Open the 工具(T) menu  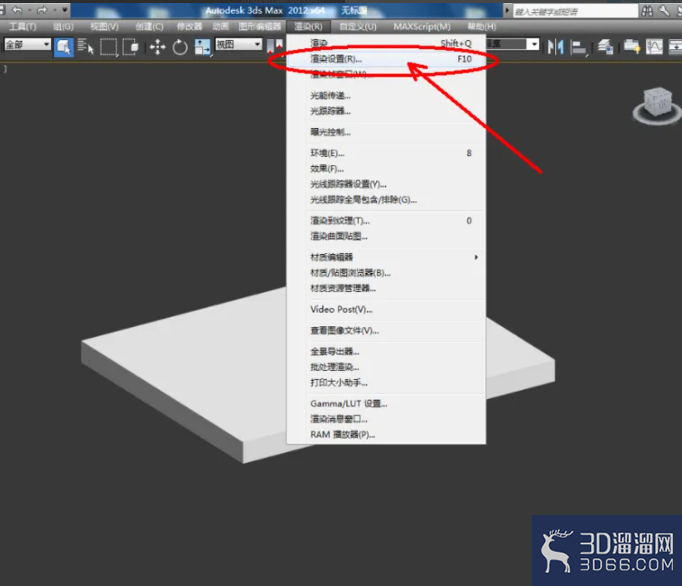(23, 27)
